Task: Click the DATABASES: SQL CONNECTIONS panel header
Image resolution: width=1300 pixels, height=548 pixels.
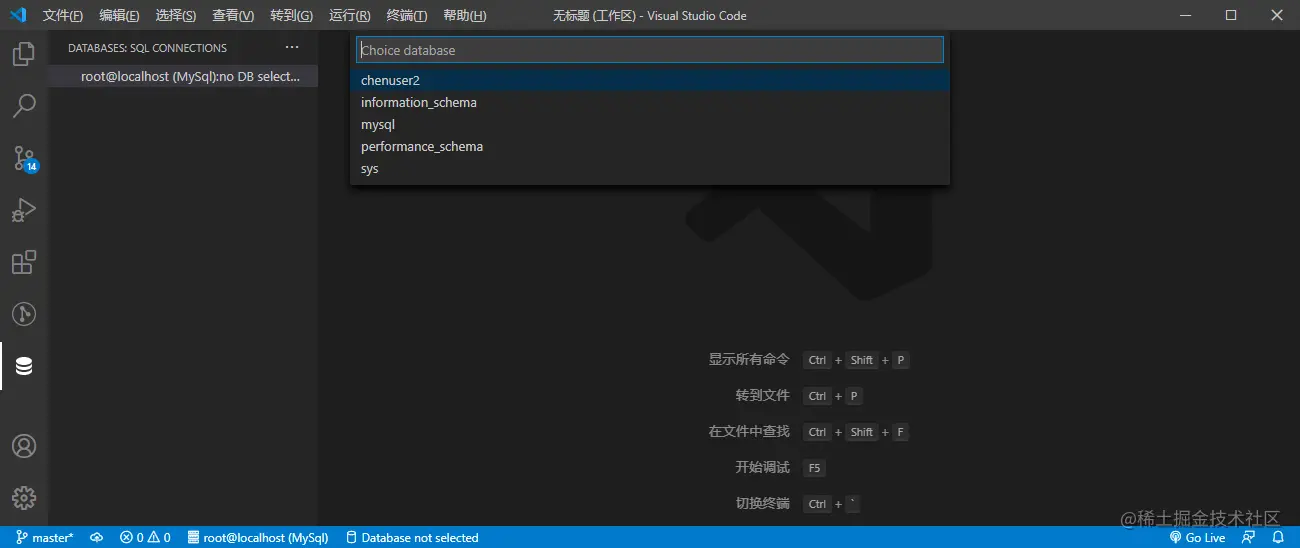Action: coord(147,48)
